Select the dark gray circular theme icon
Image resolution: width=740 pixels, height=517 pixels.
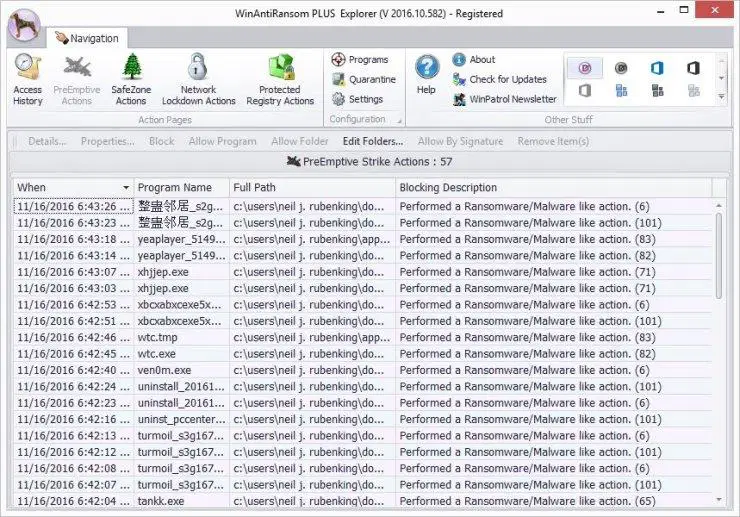coord(621,68)
